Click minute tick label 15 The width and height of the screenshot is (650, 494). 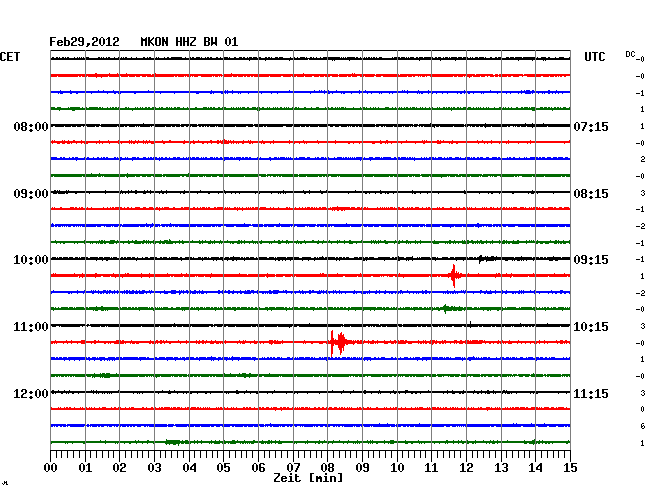[570, 468]
